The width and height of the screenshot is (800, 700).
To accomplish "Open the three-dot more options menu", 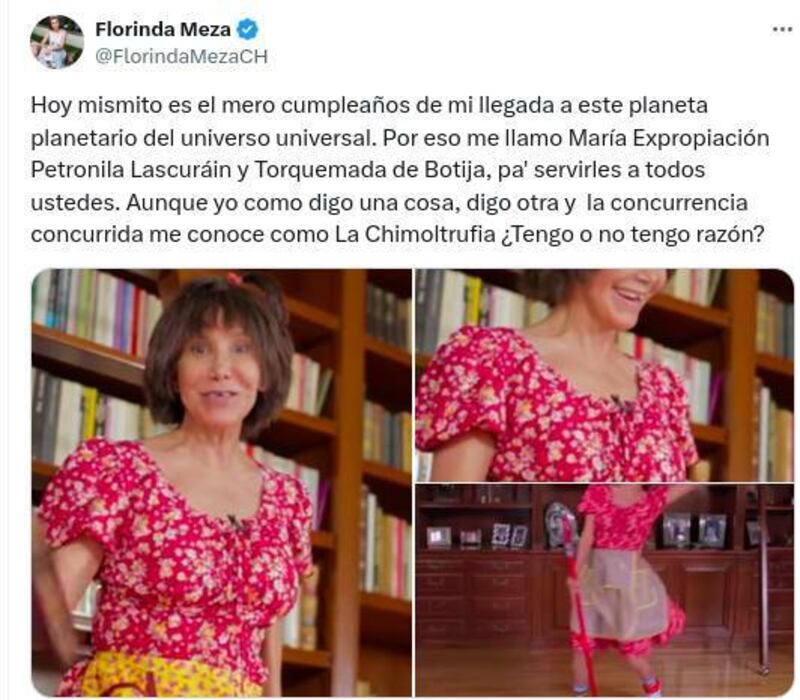I will pyautogui.click(x=782, y=30).
